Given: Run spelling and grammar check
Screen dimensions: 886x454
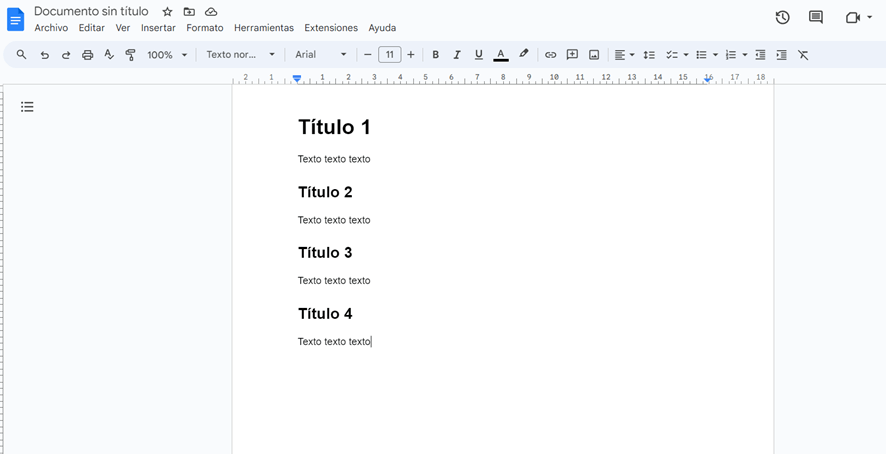Looking at the screenshot, I should [x=109, y=55].
